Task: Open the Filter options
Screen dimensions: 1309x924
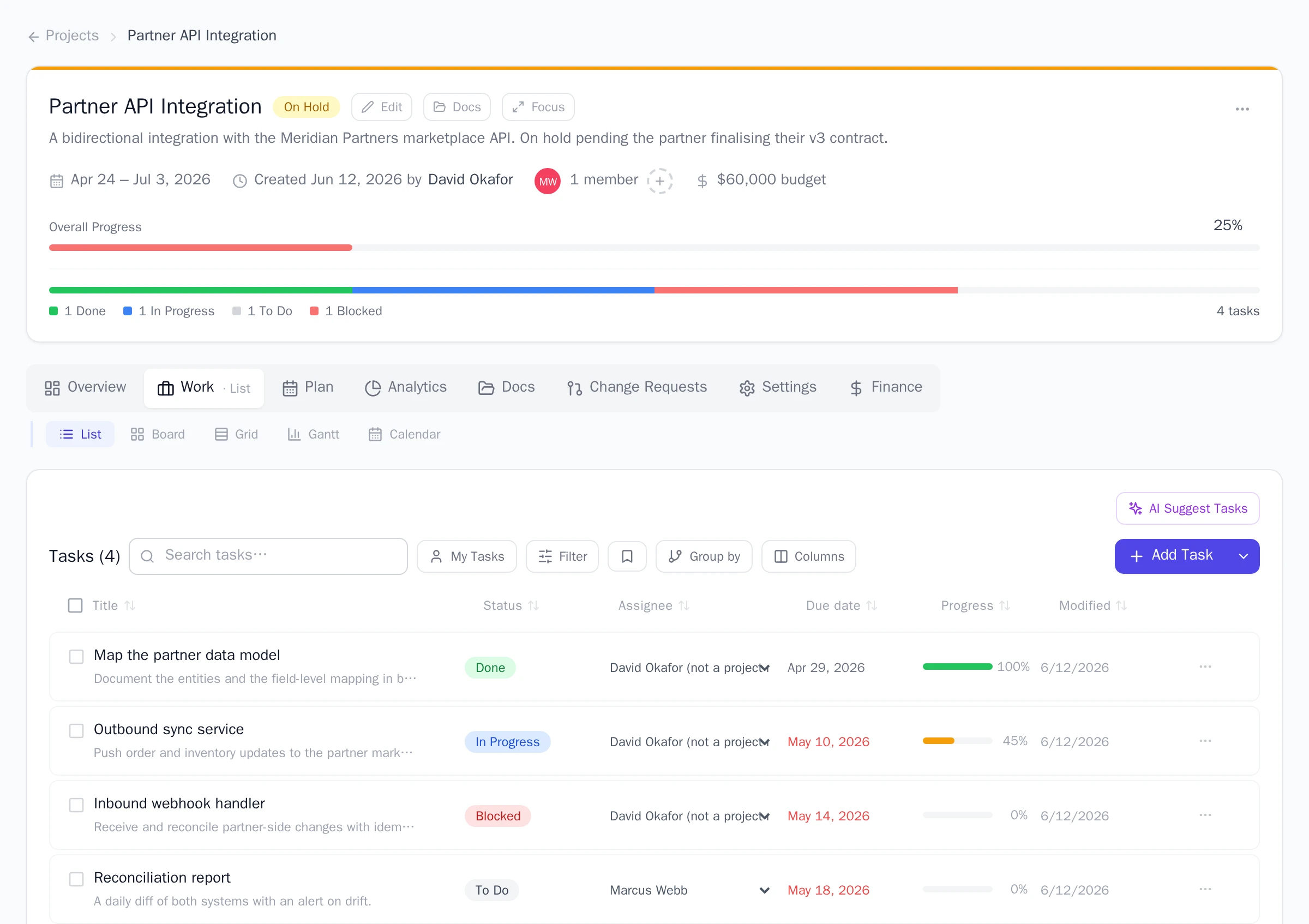Action: 562,556
